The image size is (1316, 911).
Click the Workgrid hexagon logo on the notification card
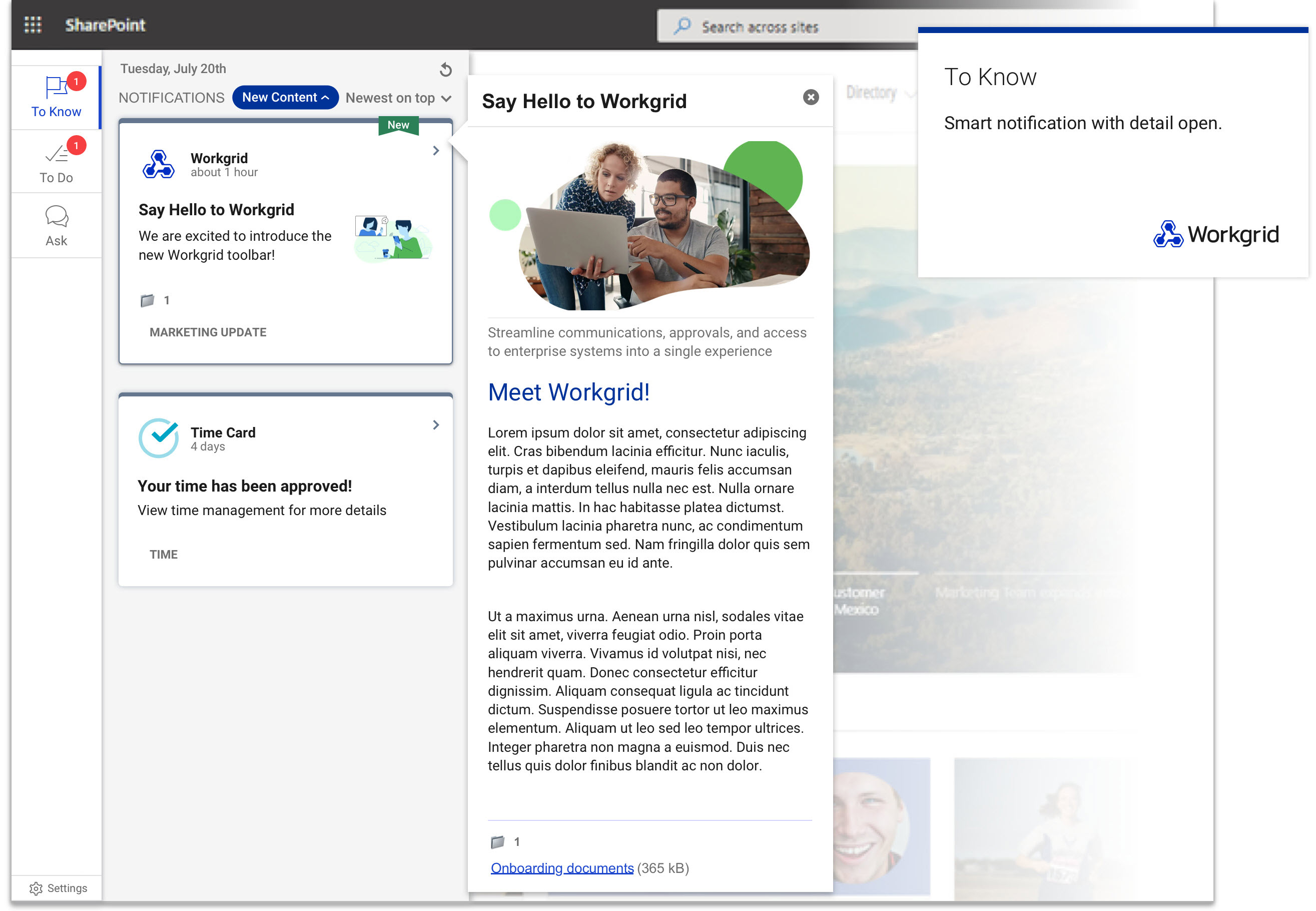160,165
